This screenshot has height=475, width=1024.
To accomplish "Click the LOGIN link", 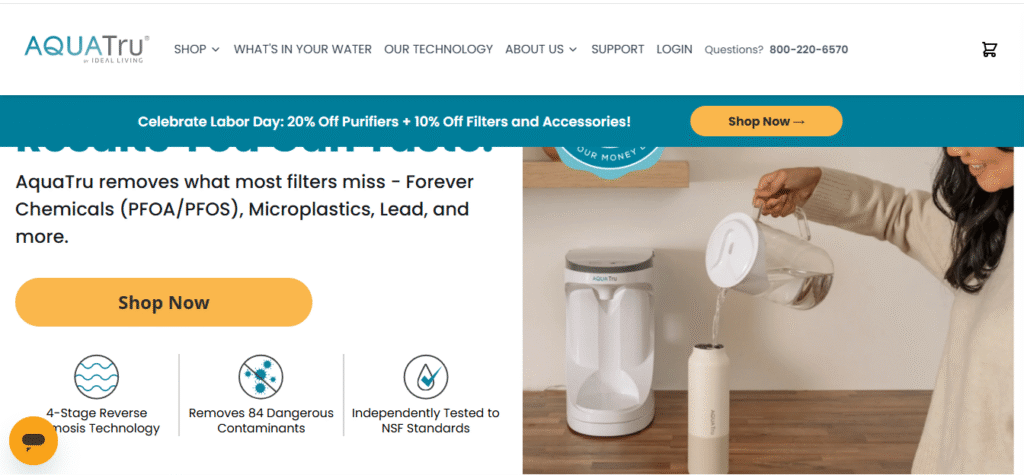I will point(674,49).
